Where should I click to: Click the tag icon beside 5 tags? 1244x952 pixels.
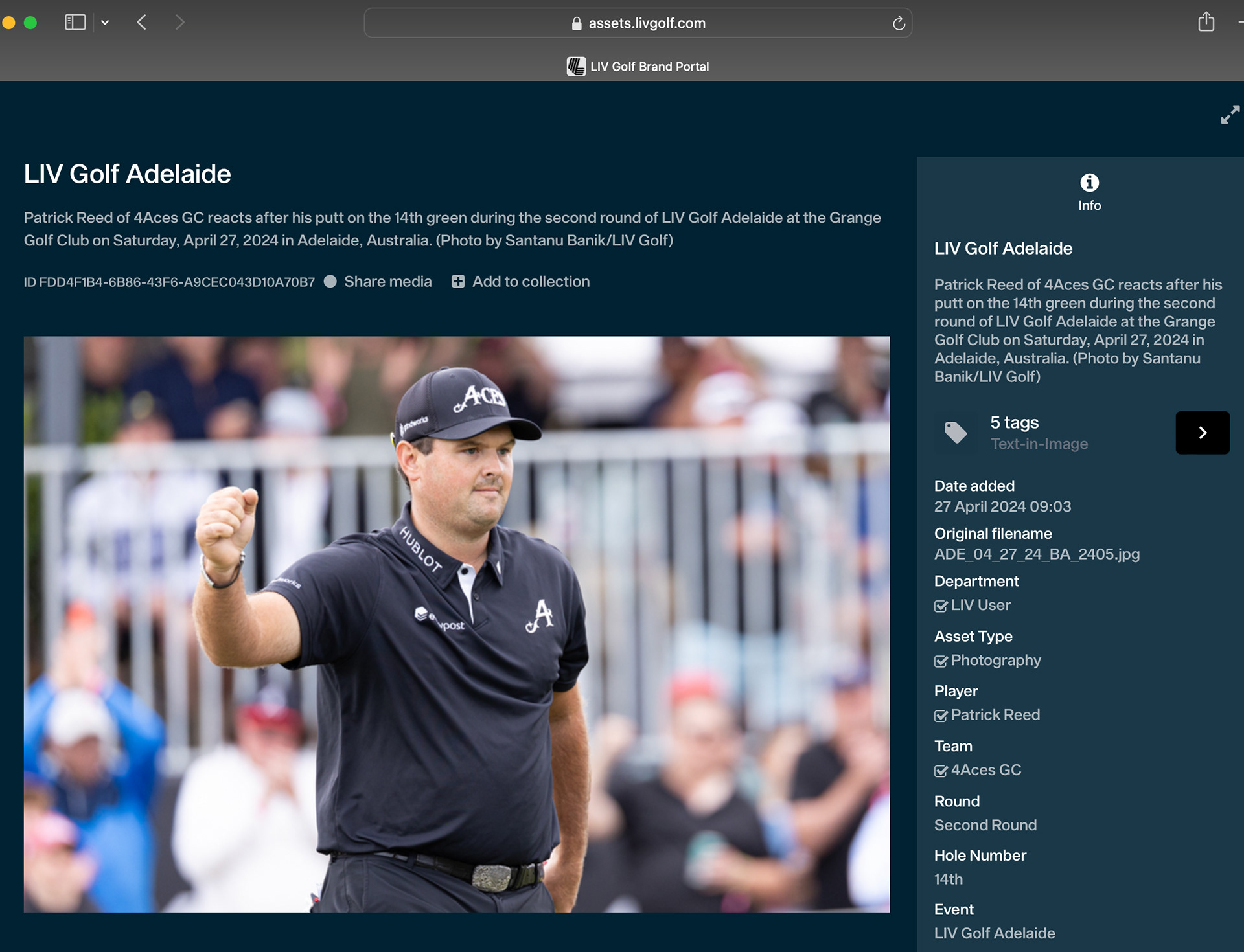coord(956,433)
